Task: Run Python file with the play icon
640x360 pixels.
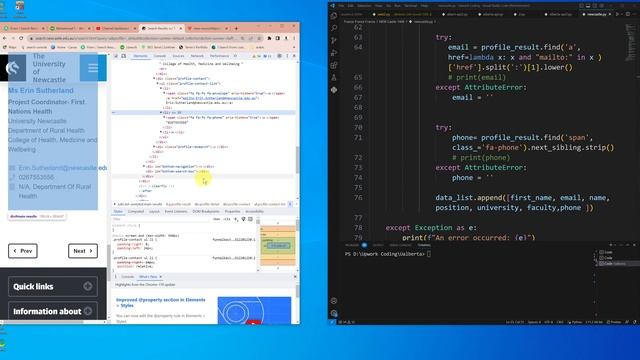Action: [x=618, y=14]
